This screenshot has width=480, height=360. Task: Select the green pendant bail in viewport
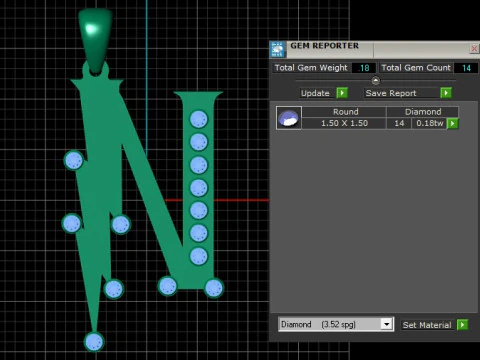click(95, 40)
